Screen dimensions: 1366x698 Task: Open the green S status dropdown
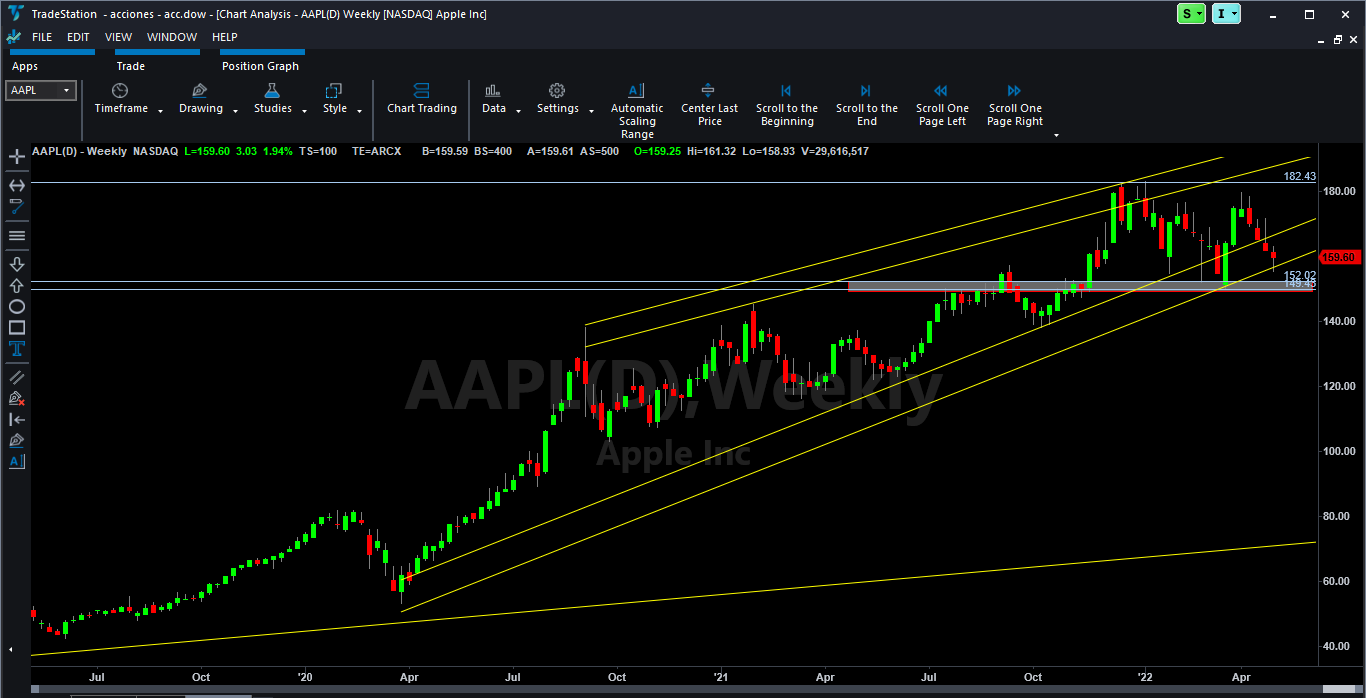coord(1192,14)
